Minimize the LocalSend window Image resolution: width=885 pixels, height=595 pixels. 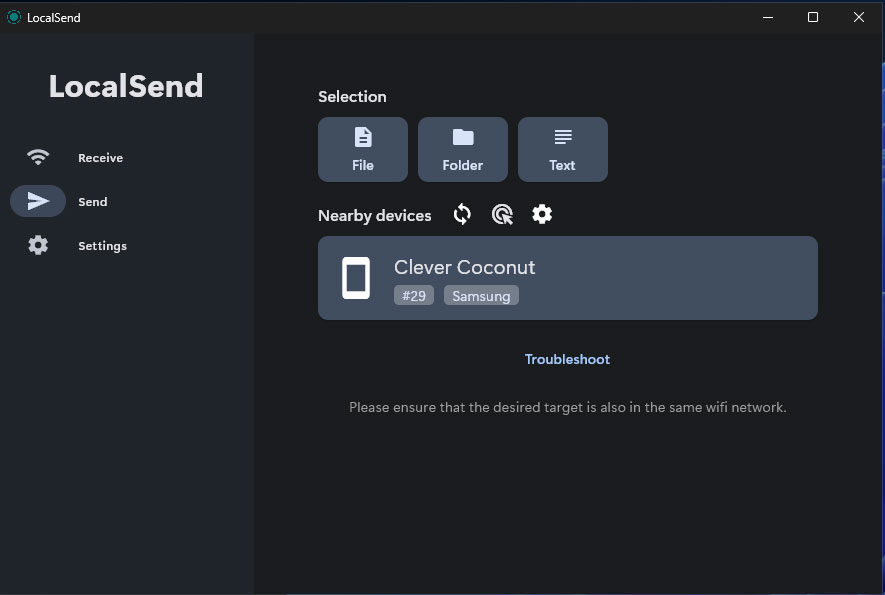point(768,18)
